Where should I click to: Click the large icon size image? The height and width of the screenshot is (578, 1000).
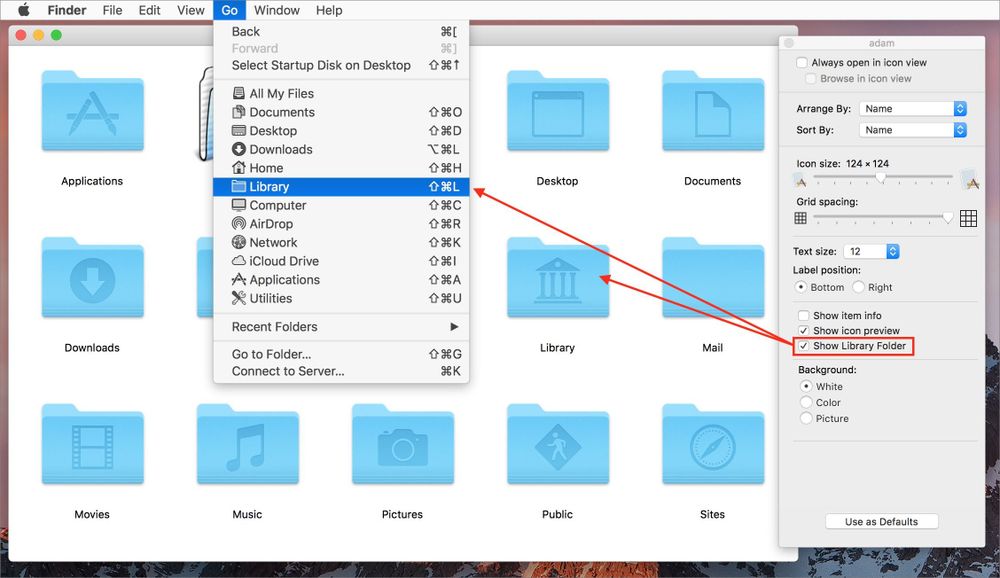point(969,180)
